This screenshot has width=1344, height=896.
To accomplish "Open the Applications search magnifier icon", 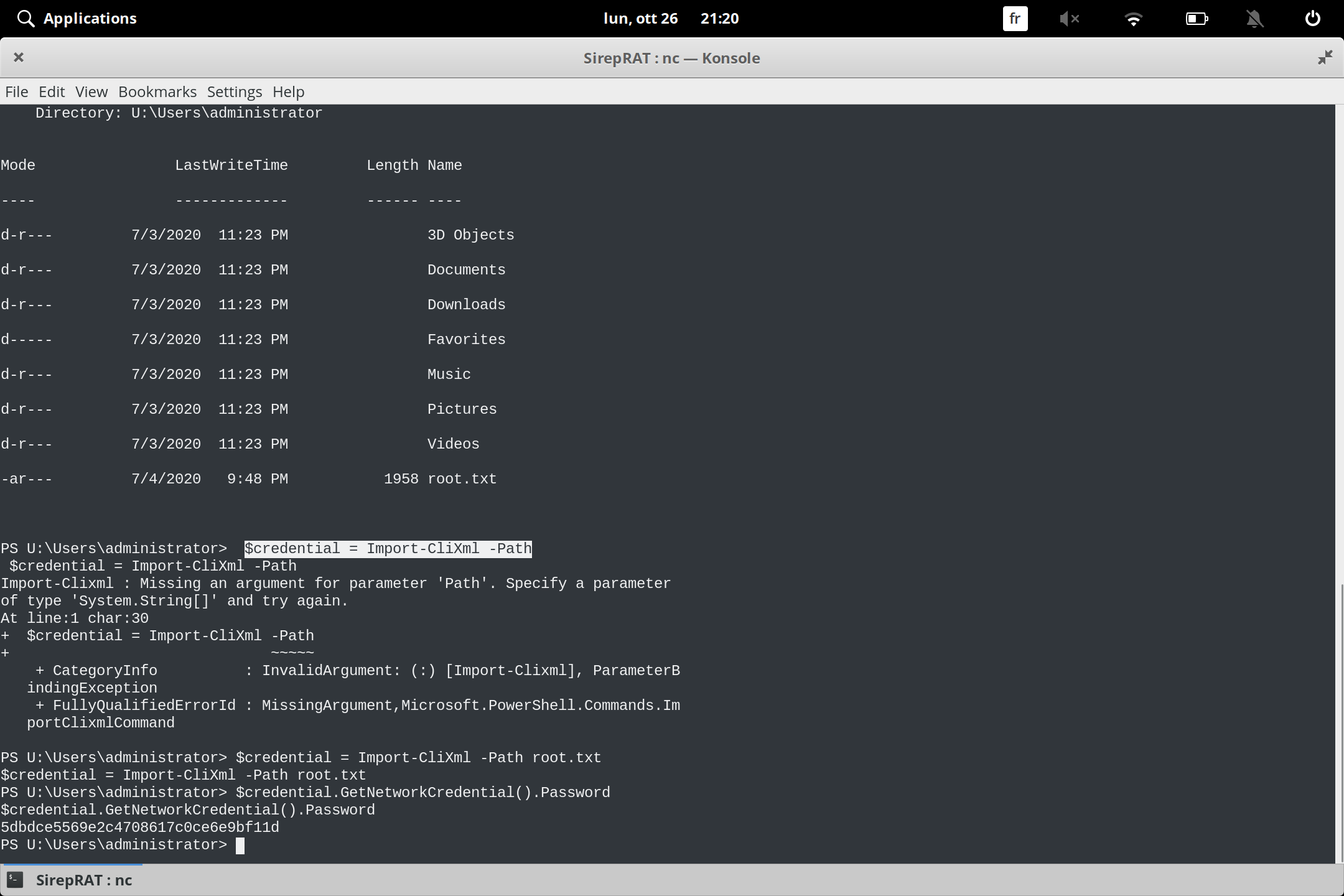I will pyautogui.click(x=26, y=18).
